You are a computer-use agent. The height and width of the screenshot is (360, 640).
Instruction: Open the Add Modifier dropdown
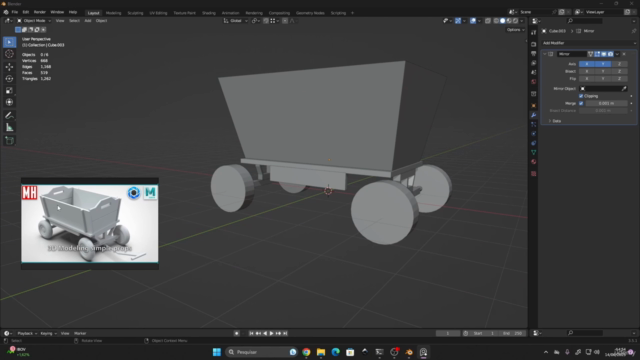(x=589, y=43)
